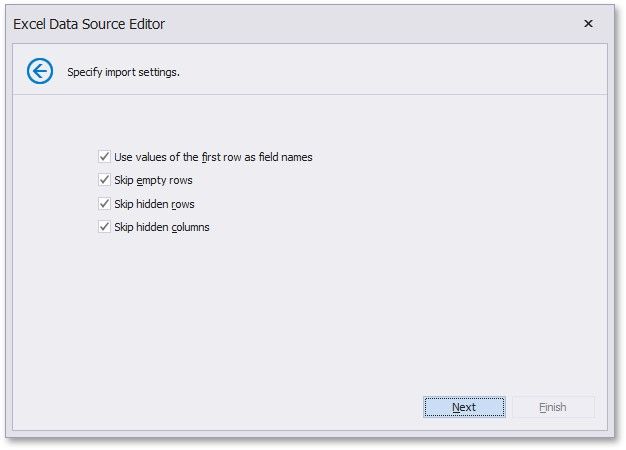Screen dimensions: 626x450
Task: Close the Excel Data Source Editor dialog
Action: [587, 23]
